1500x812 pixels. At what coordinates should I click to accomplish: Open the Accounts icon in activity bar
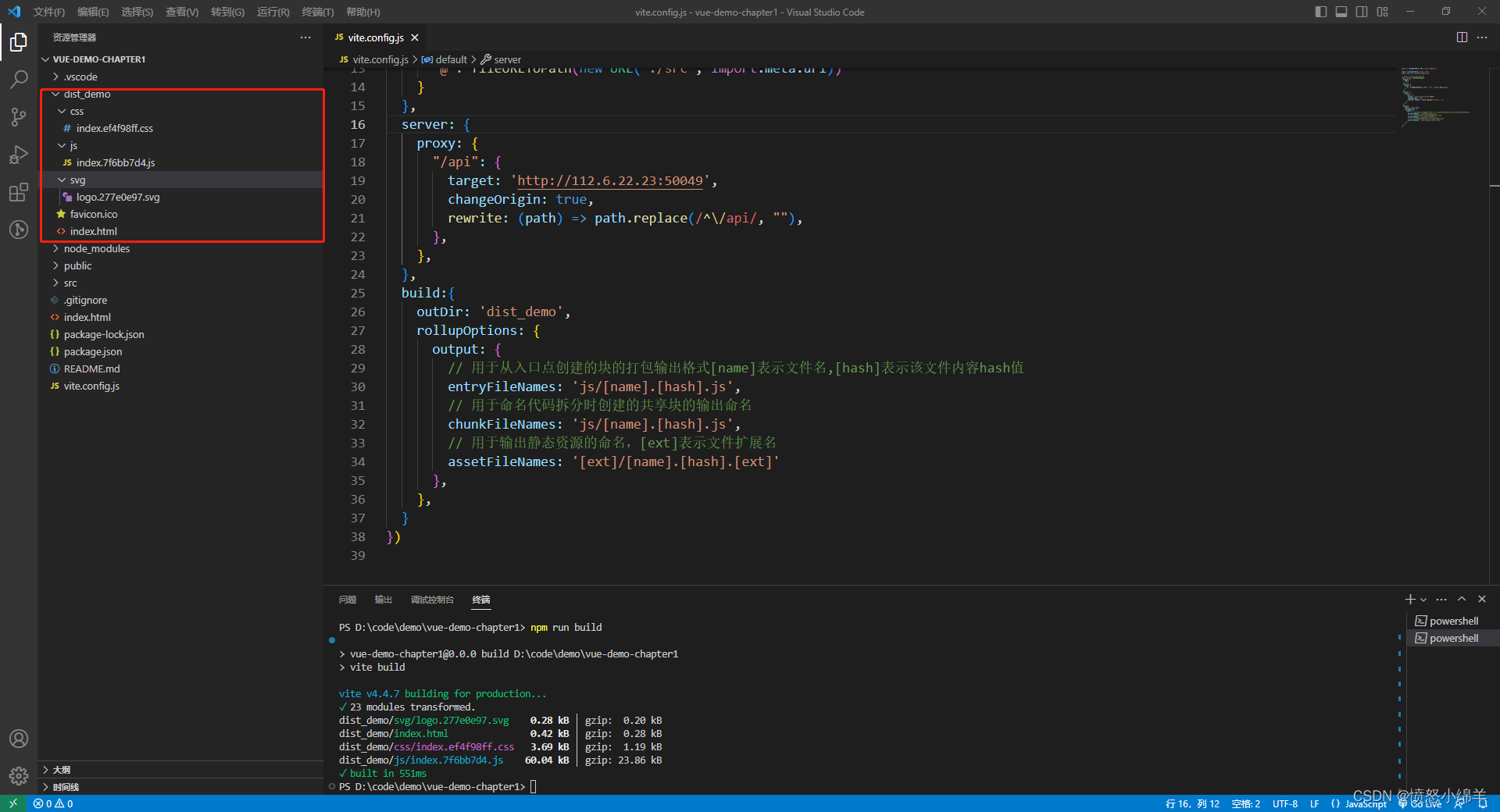pos(19,739)
